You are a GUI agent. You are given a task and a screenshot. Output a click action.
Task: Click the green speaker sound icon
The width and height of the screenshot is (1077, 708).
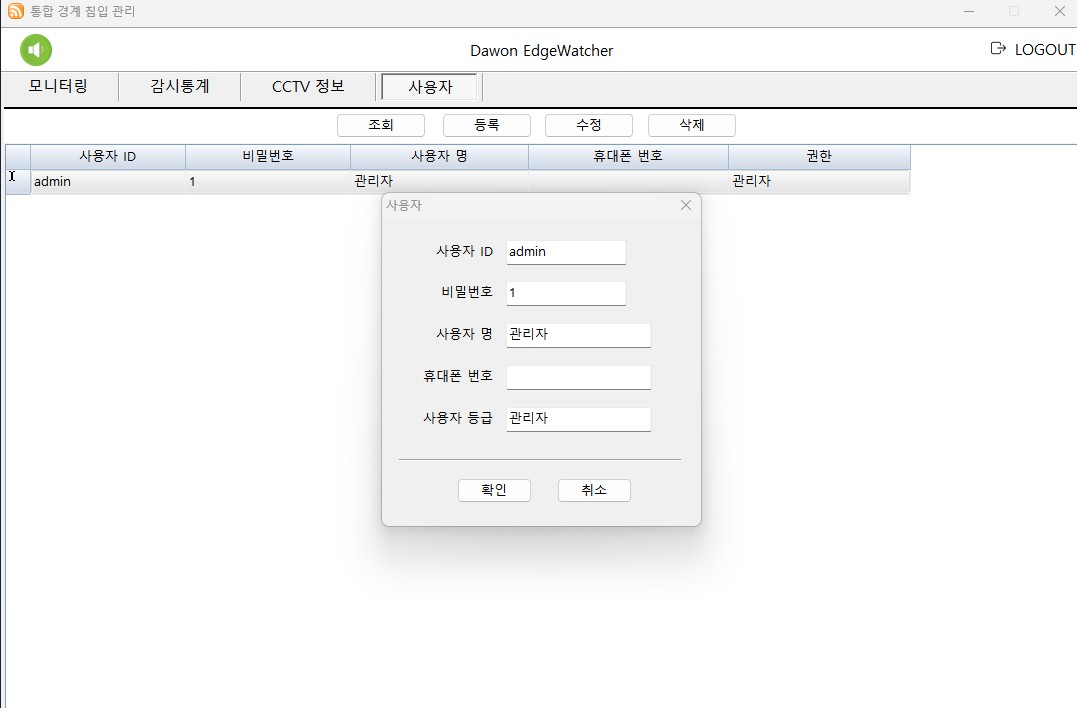pos(36,50)
